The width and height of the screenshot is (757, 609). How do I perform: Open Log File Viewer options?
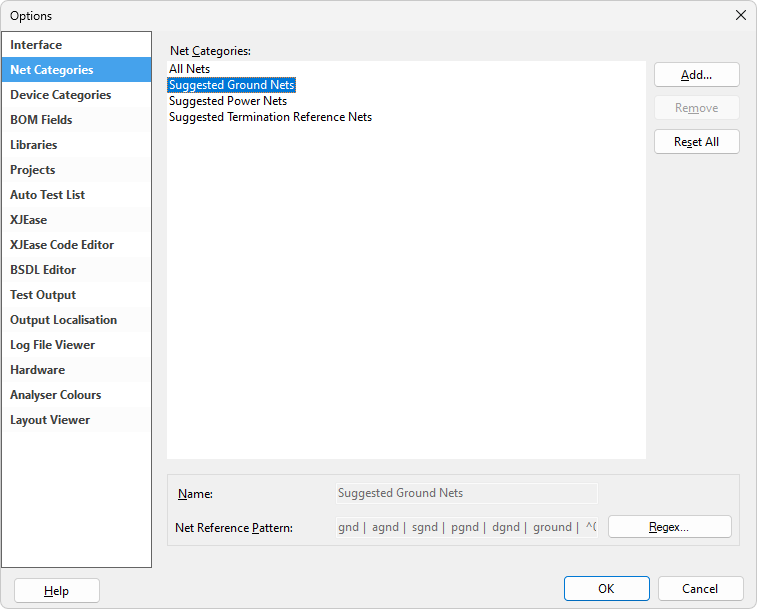coord(52,345)
